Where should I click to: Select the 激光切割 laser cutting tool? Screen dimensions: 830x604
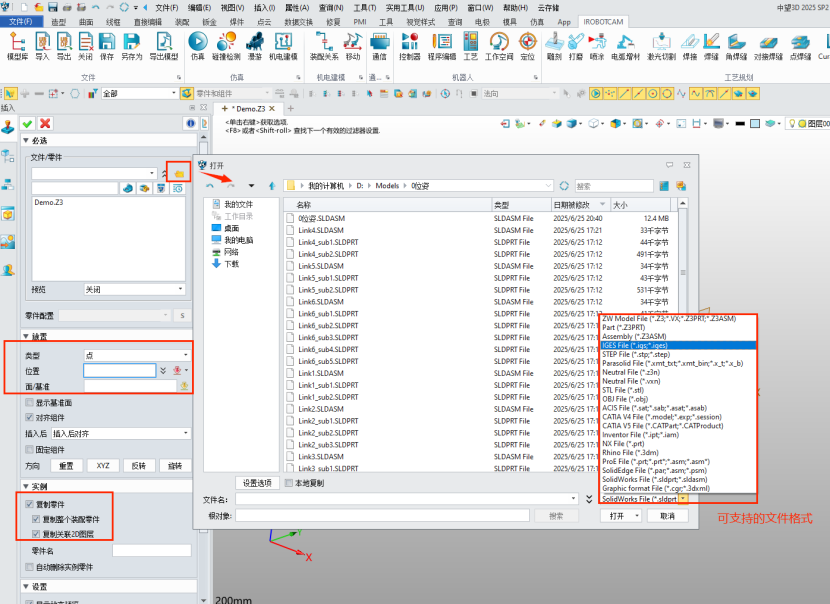[x=661, y=44]
